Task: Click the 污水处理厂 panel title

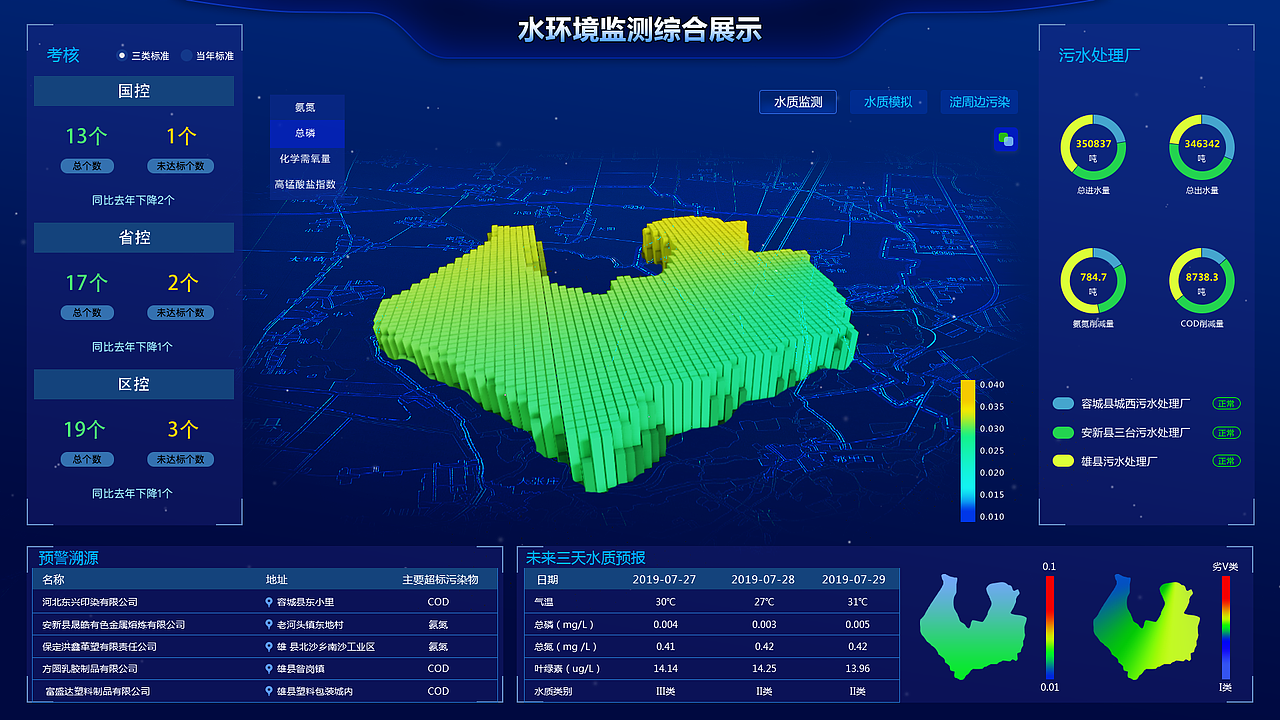Action: point(1100,55)
